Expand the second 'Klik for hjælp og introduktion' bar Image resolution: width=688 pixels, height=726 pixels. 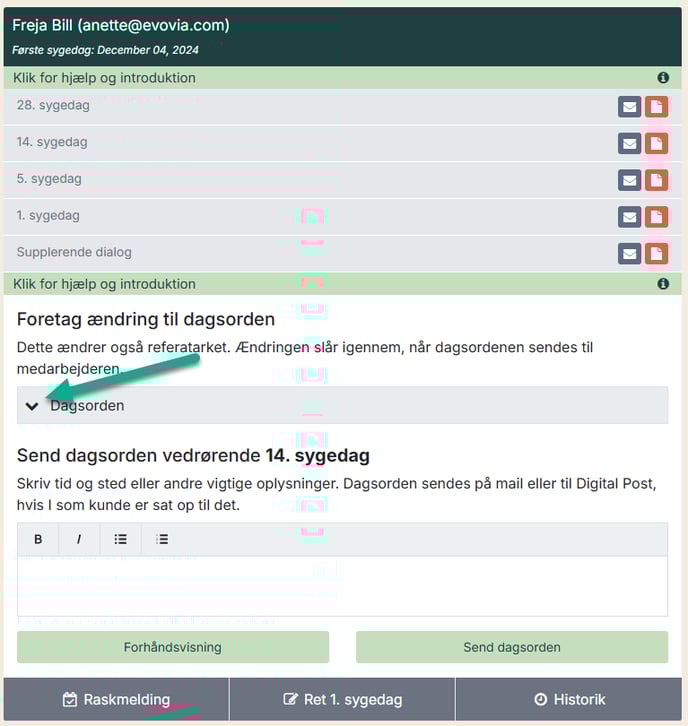(105, 284)
